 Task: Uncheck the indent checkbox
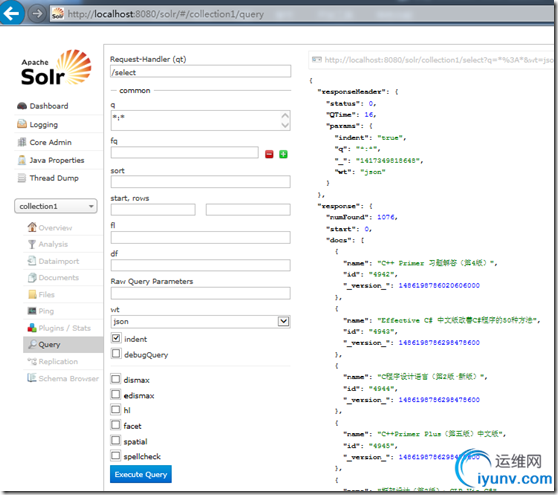click(116, 338)
